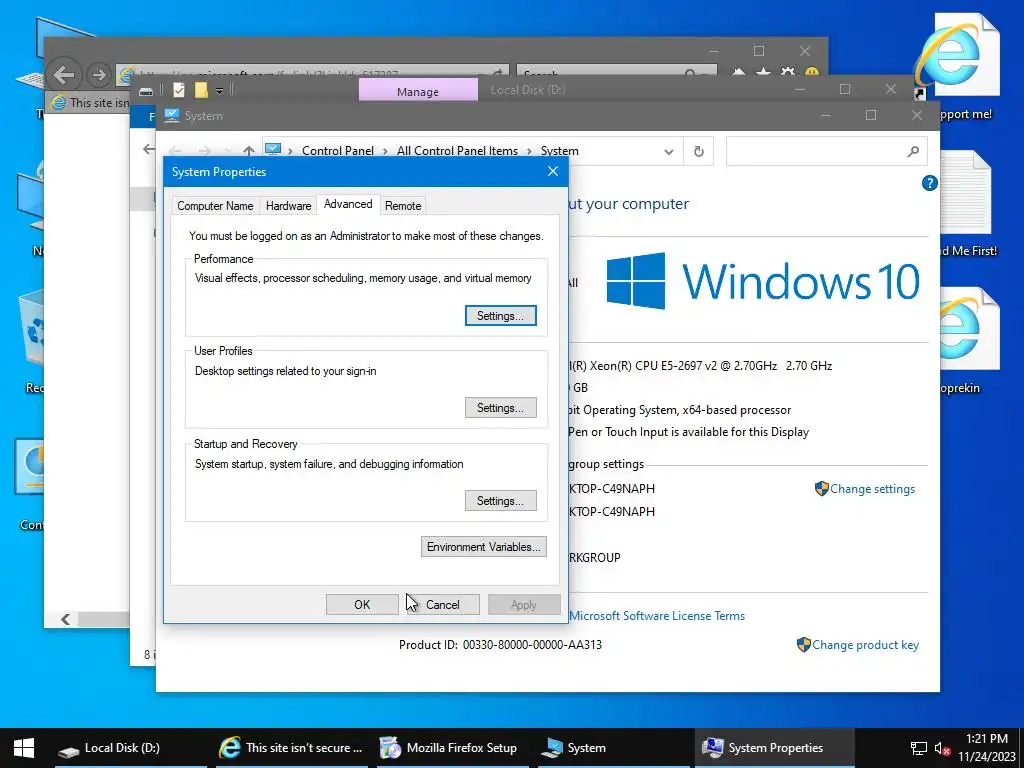Select Internet Explorer 'pport me!' desktop shortcut
This screenshot has width=1024, height=768.
957,67
